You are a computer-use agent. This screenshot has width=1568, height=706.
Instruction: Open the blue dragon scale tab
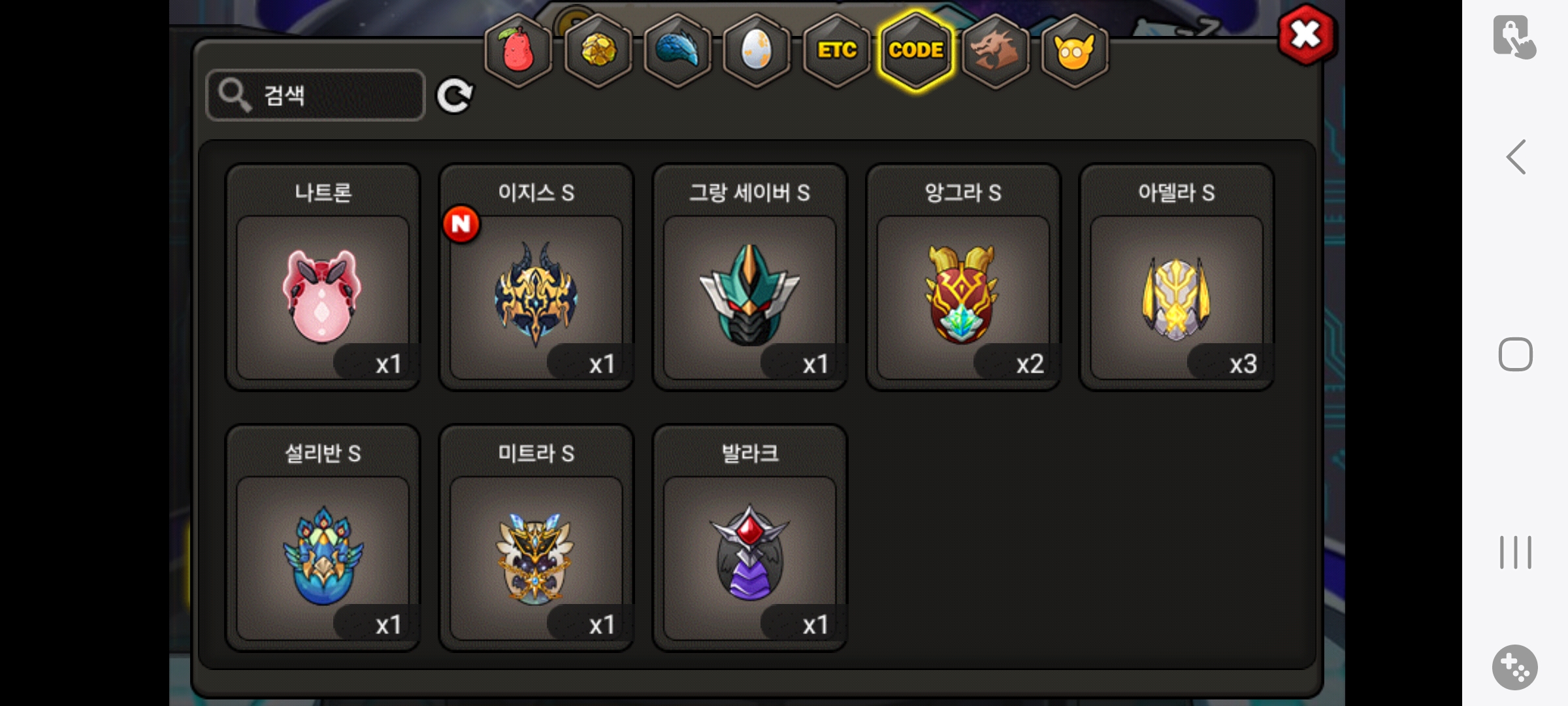[x=678, y=50]
